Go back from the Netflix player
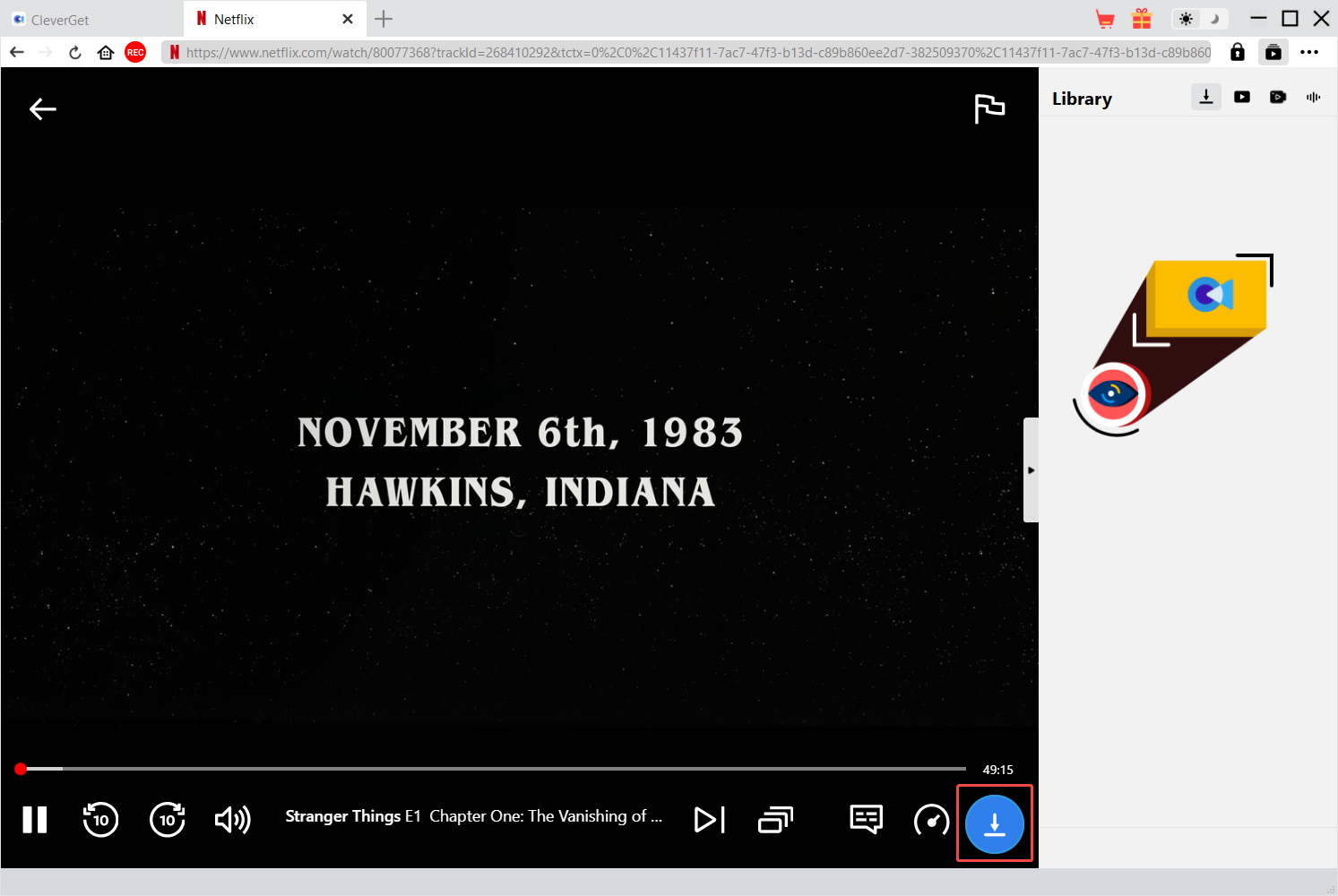Image resolution: width=1338 pixels, height=896 pixels. [x=43, y=109]
